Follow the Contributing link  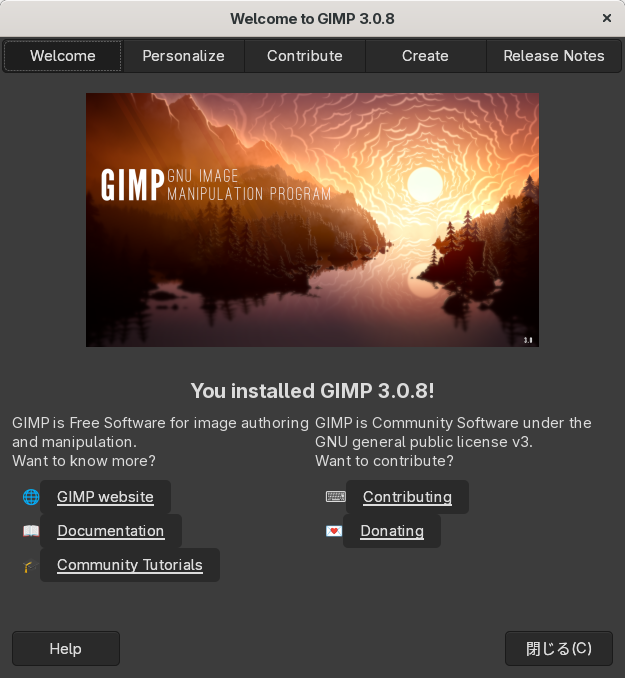[x=407, y=497]
